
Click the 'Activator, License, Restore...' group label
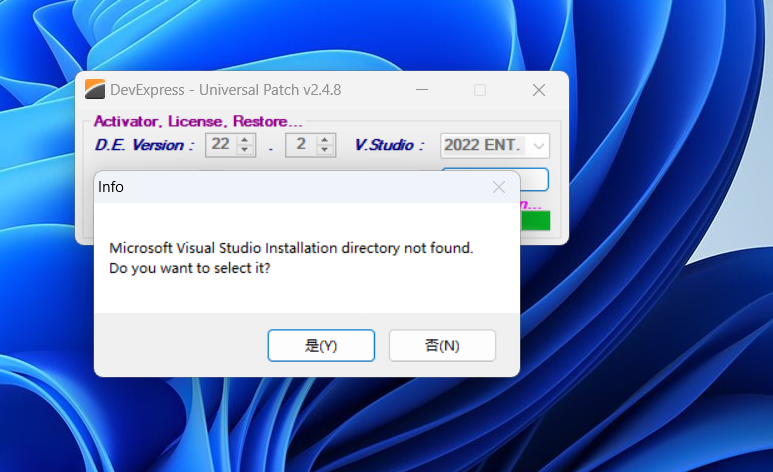click(198, 121)
